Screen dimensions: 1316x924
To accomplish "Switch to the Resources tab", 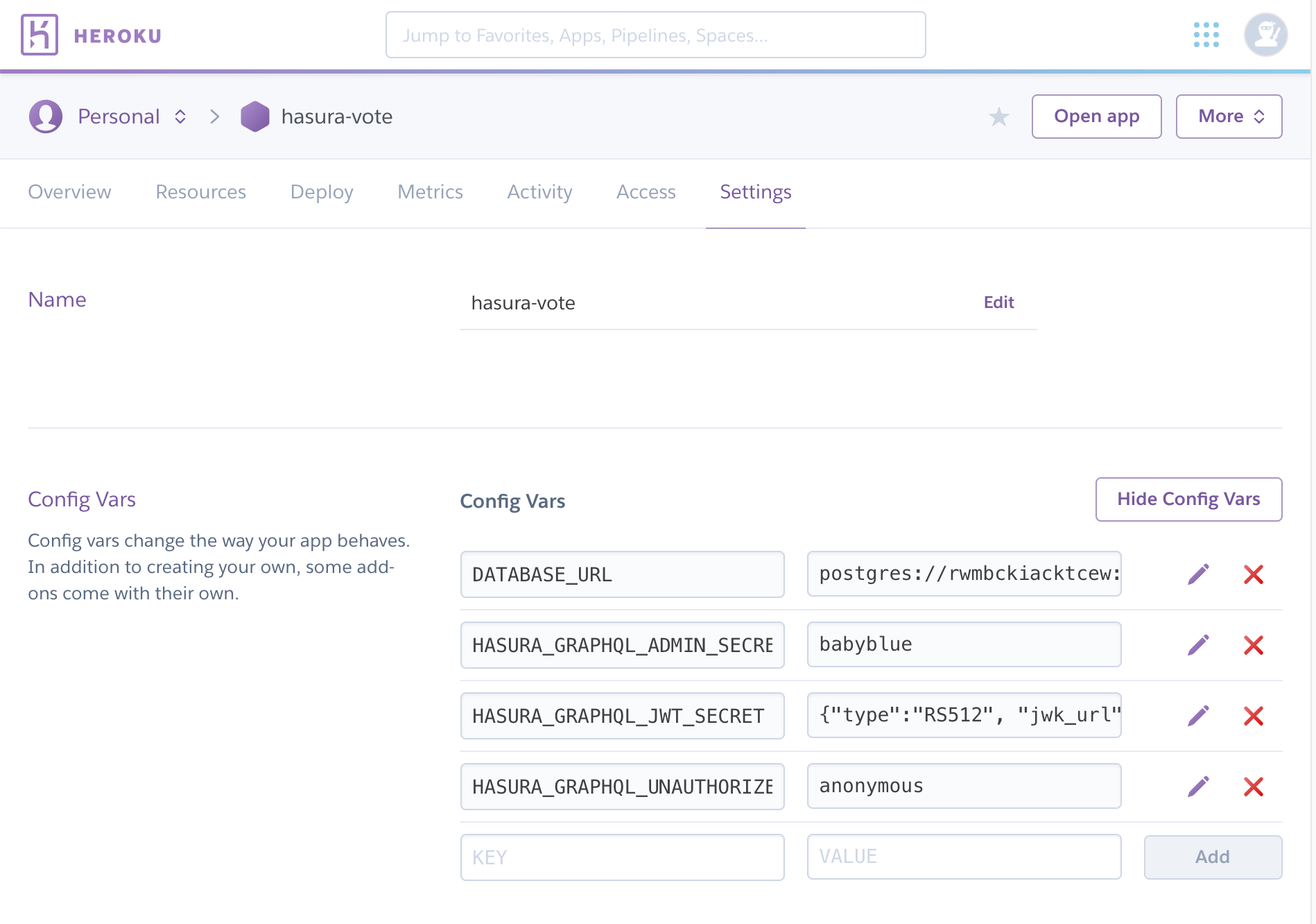I will click(201, 192).
